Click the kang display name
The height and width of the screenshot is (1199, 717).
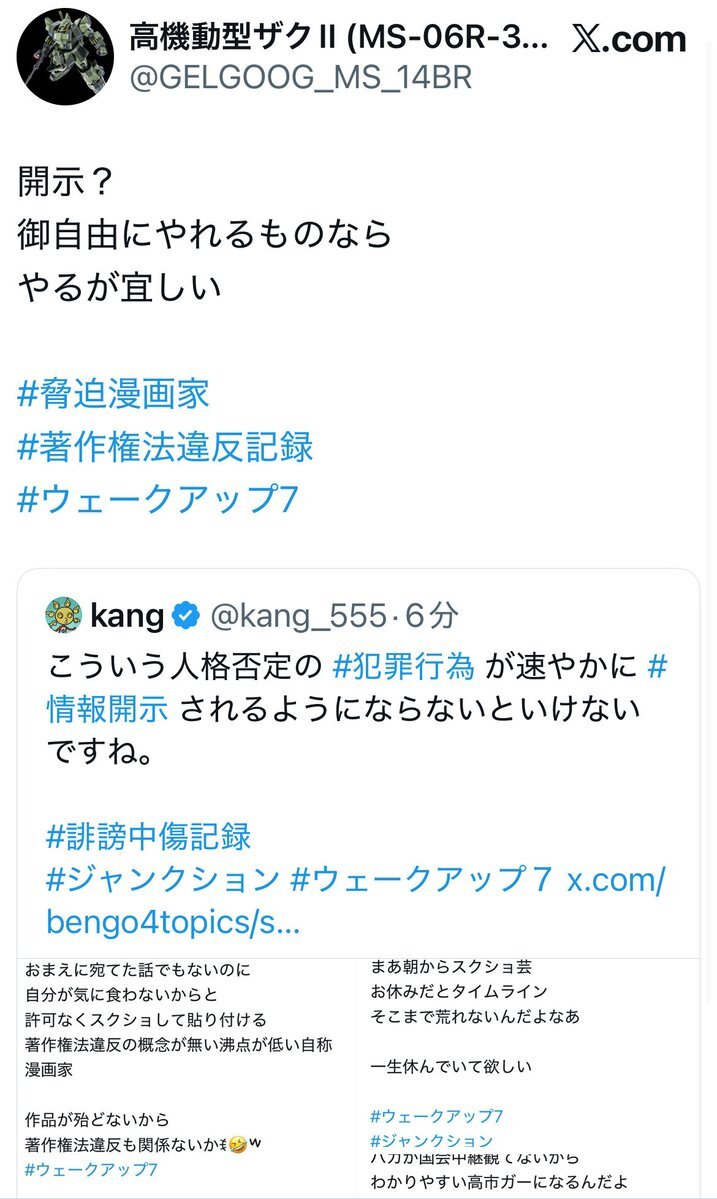click(x=127, y=616)
